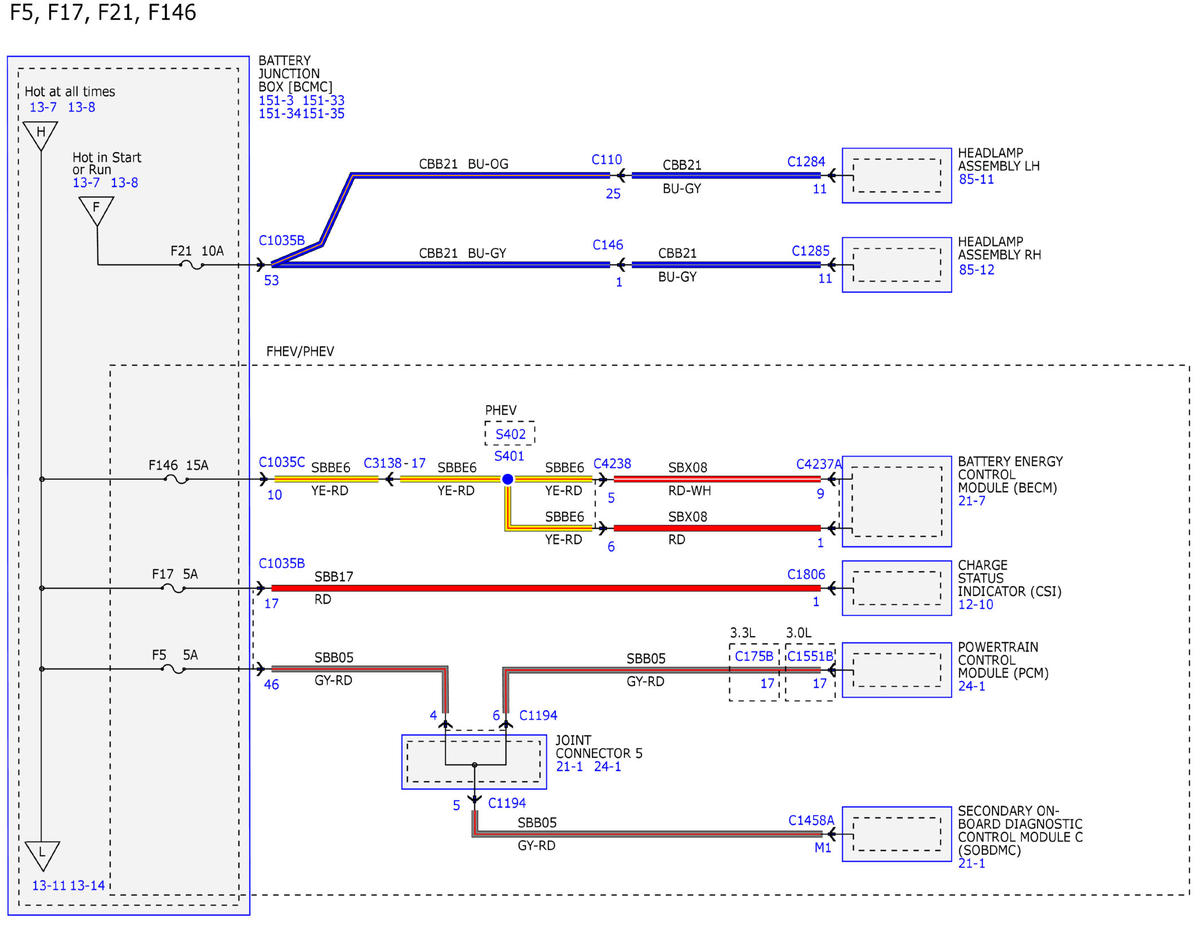This screenshot has width=1200, height=927.
Task: Click the F21 10A fuse symbol
Action: click(191, 266)
